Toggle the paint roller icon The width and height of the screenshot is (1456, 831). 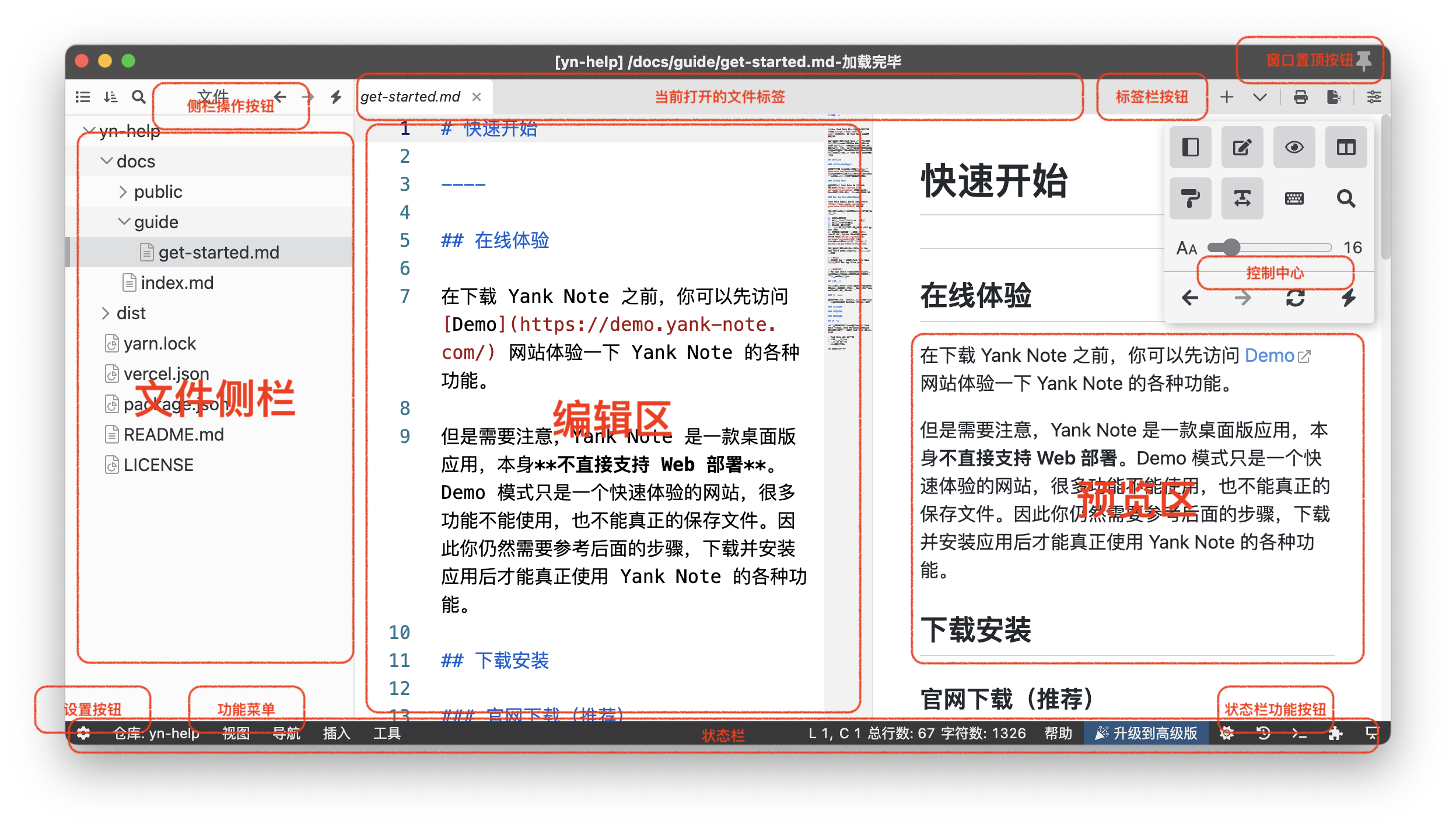click(1191, 198)
